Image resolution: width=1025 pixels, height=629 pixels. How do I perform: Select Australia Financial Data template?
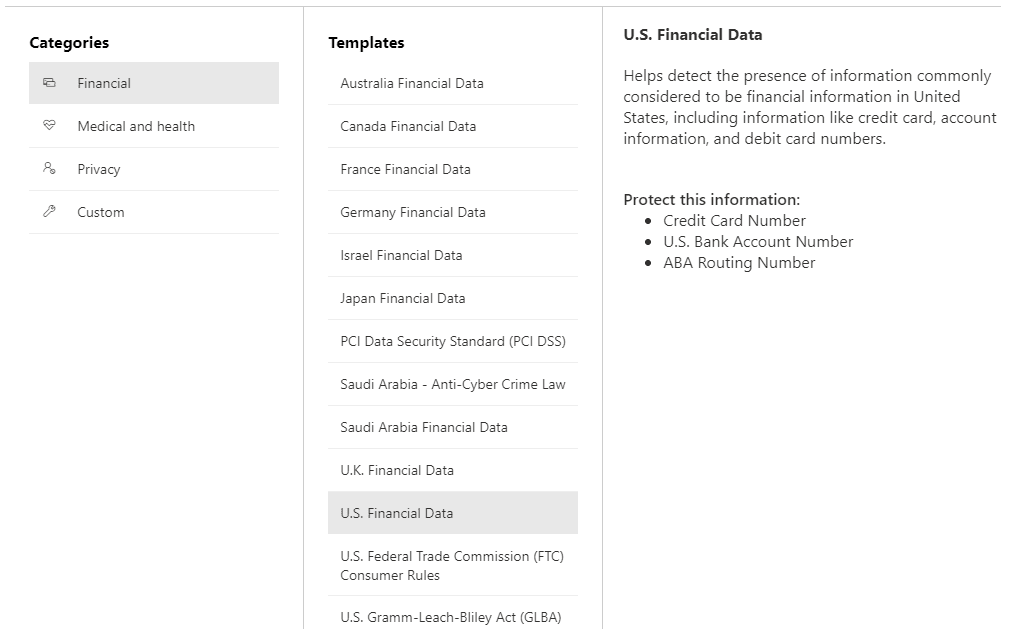[453, 83]
